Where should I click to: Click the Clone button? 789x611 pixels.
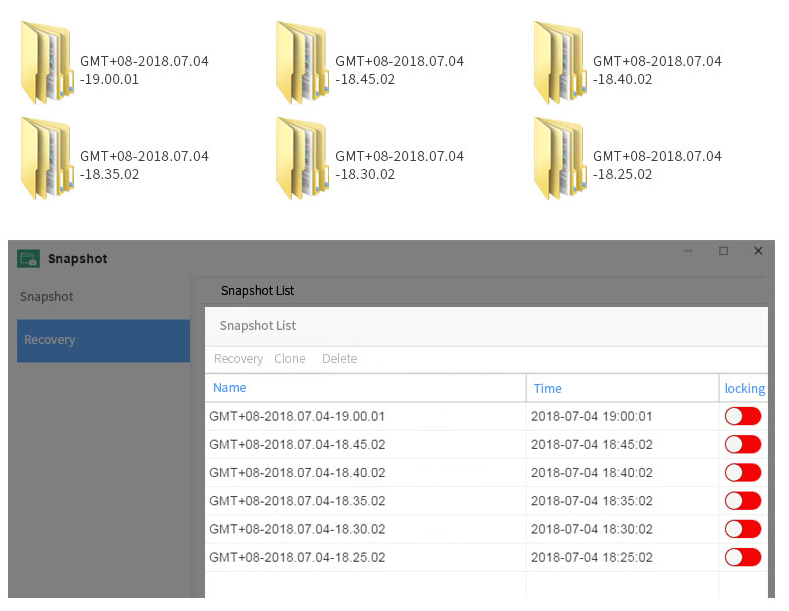[x=290, y=359]
